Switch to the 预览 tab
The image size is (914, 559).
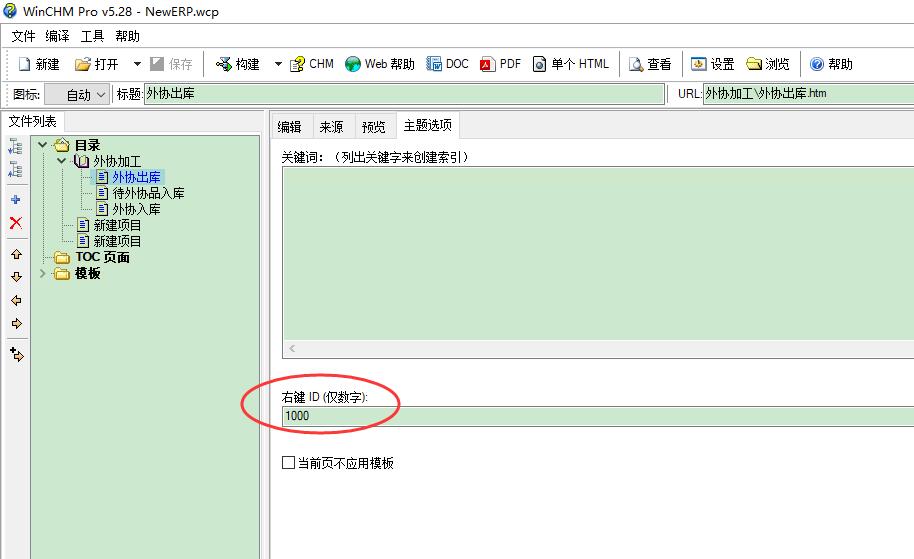(374, 126)
